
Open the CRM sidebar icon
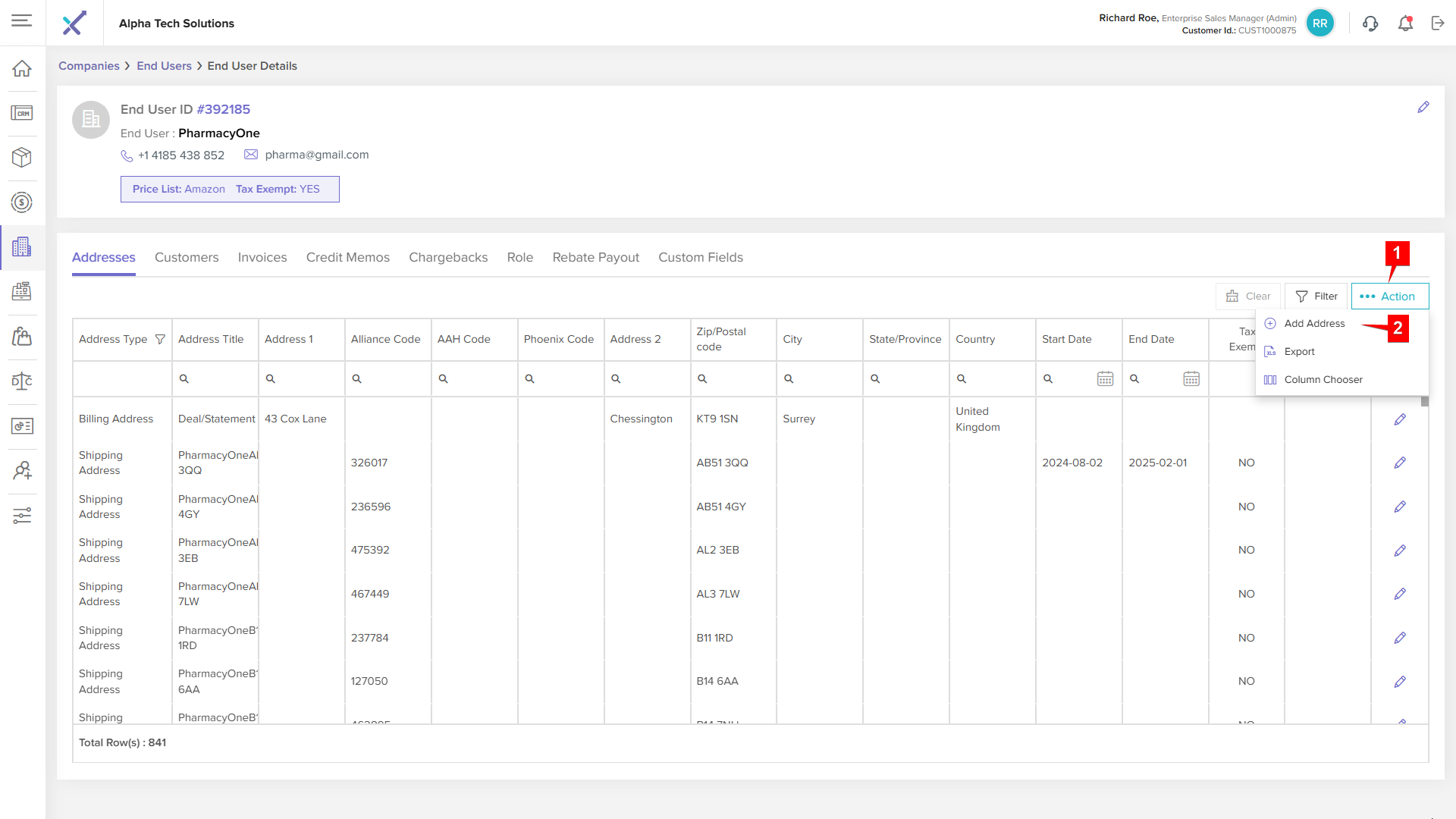coord(22,113)
